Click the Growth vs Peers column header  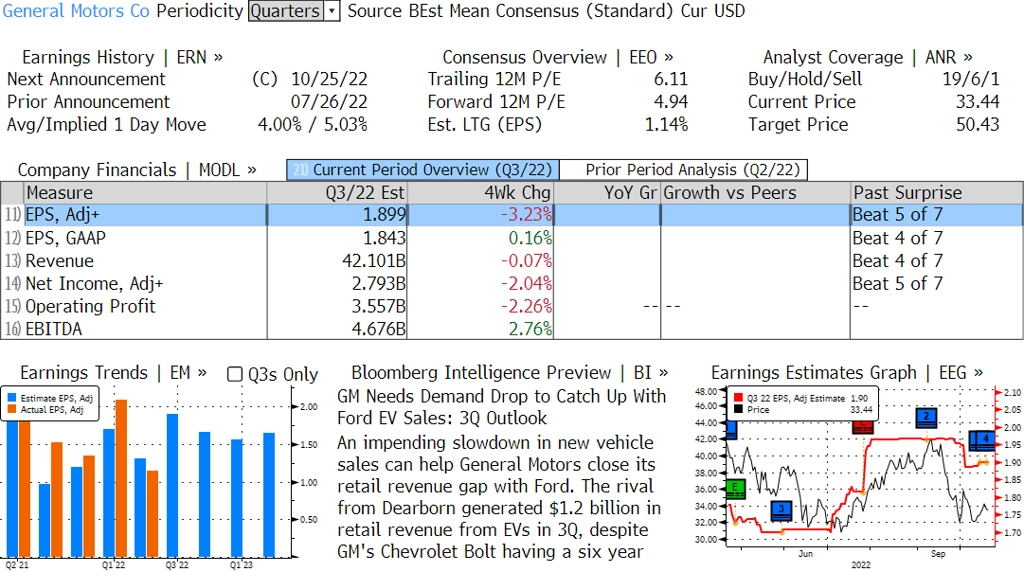755,193
